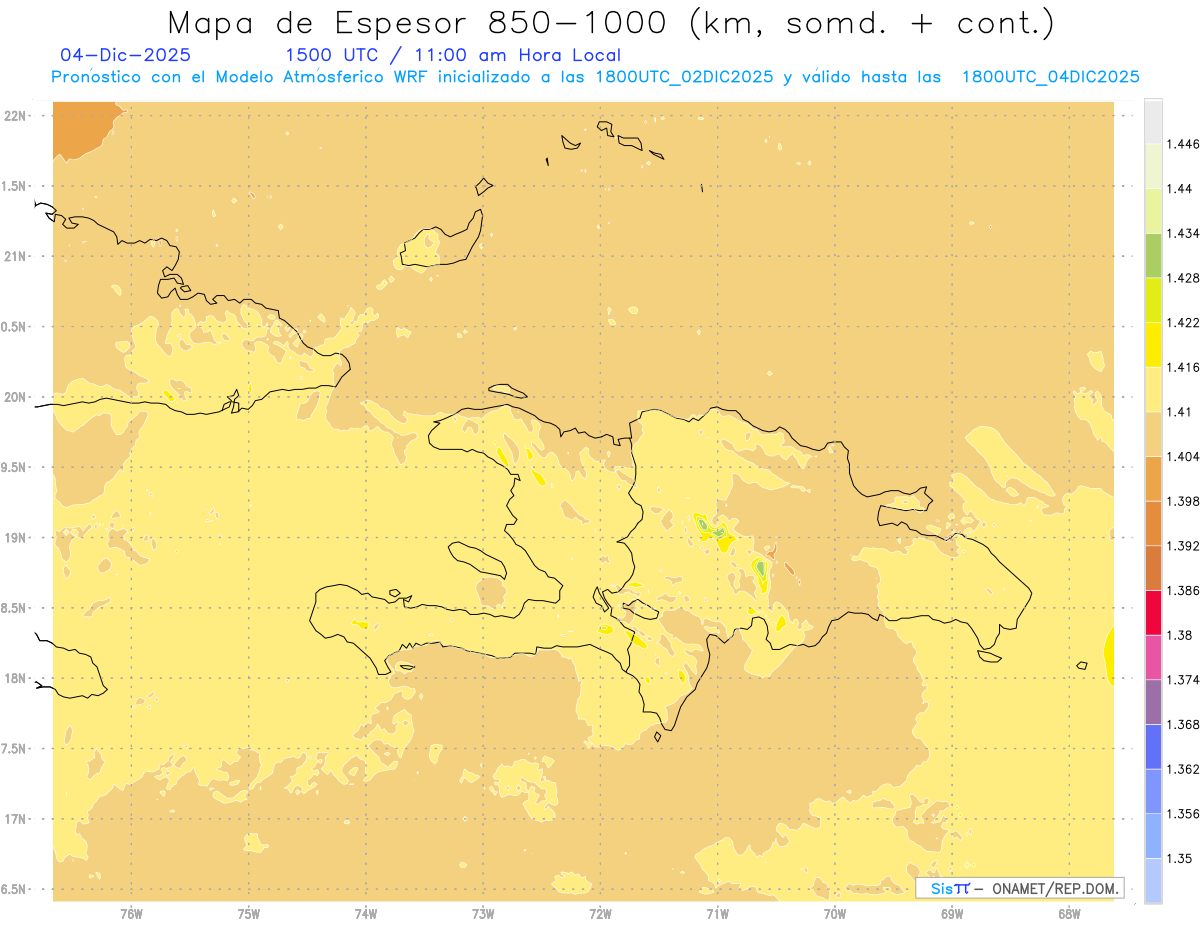Click the color bar label 1.416
Image resolution: width=1200 pixels, height=927 pixels.
[1183, 367]
